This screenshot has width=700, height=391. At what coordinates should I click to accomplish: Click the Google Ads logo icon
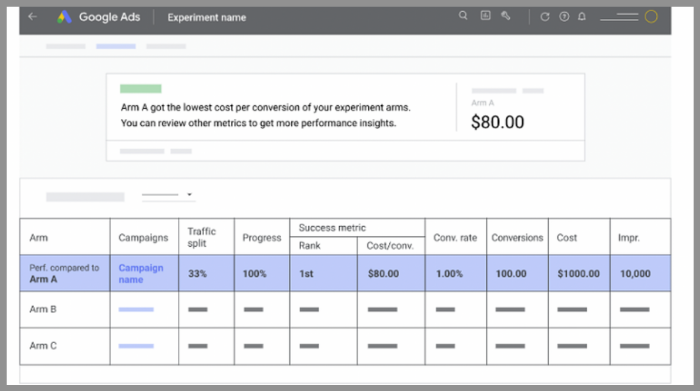click(64, 17)
